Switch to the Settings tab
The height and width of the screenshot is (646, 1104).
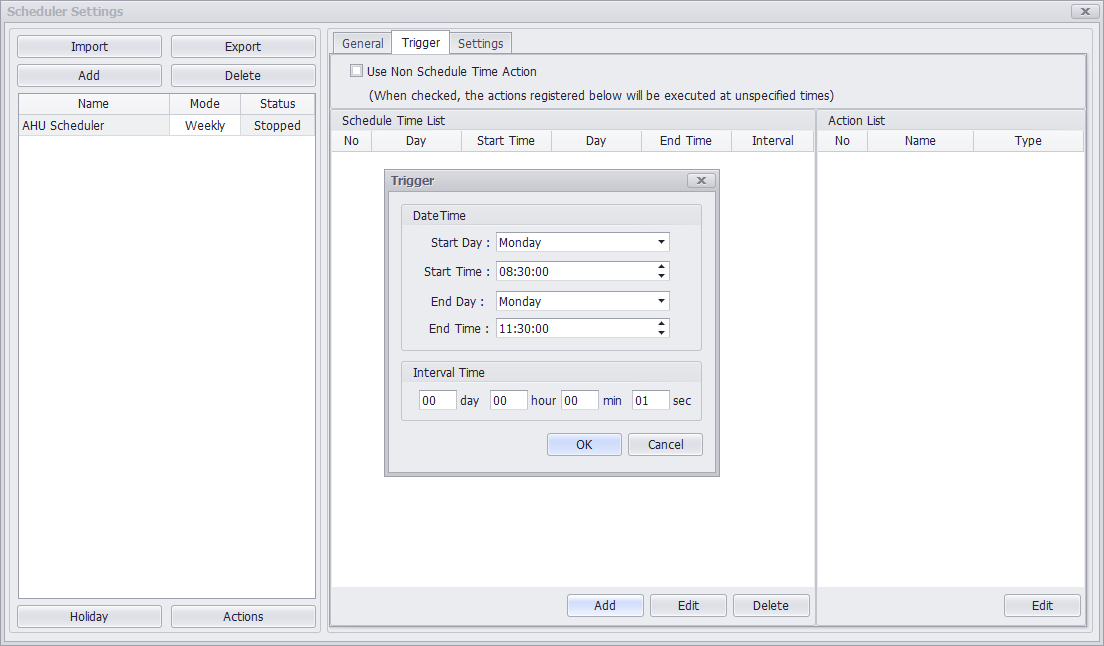pyautogui.click(x=480, y=44)
